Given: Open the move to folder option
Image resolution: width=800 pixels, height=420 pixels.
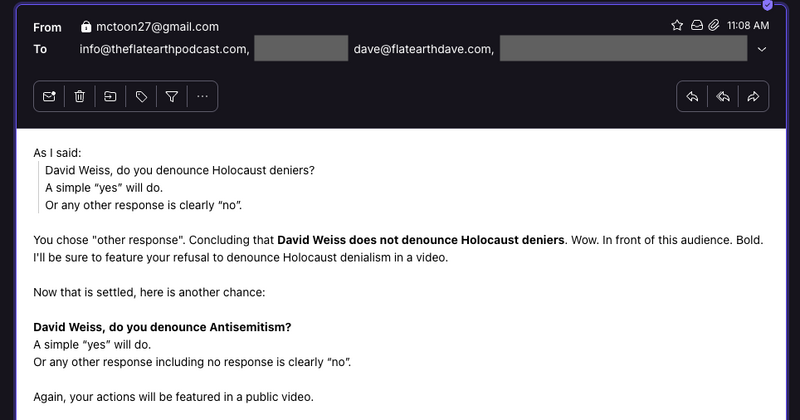Looking at the screenshot, I should (110, 96).
